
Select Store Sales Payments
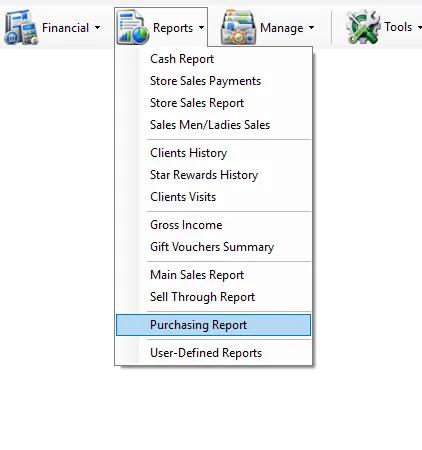pyautogui.click(x=213, y=81)
